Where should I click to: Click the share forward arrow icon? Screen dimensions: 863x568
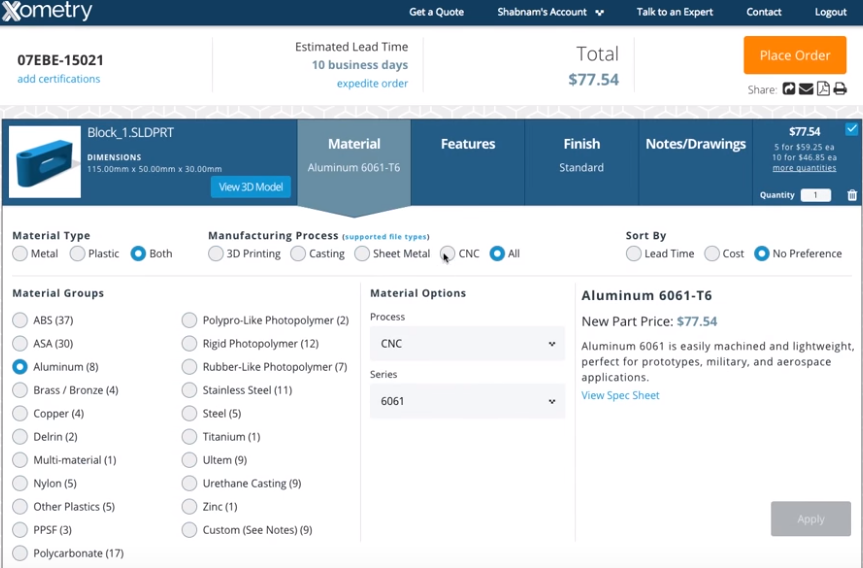789,89
